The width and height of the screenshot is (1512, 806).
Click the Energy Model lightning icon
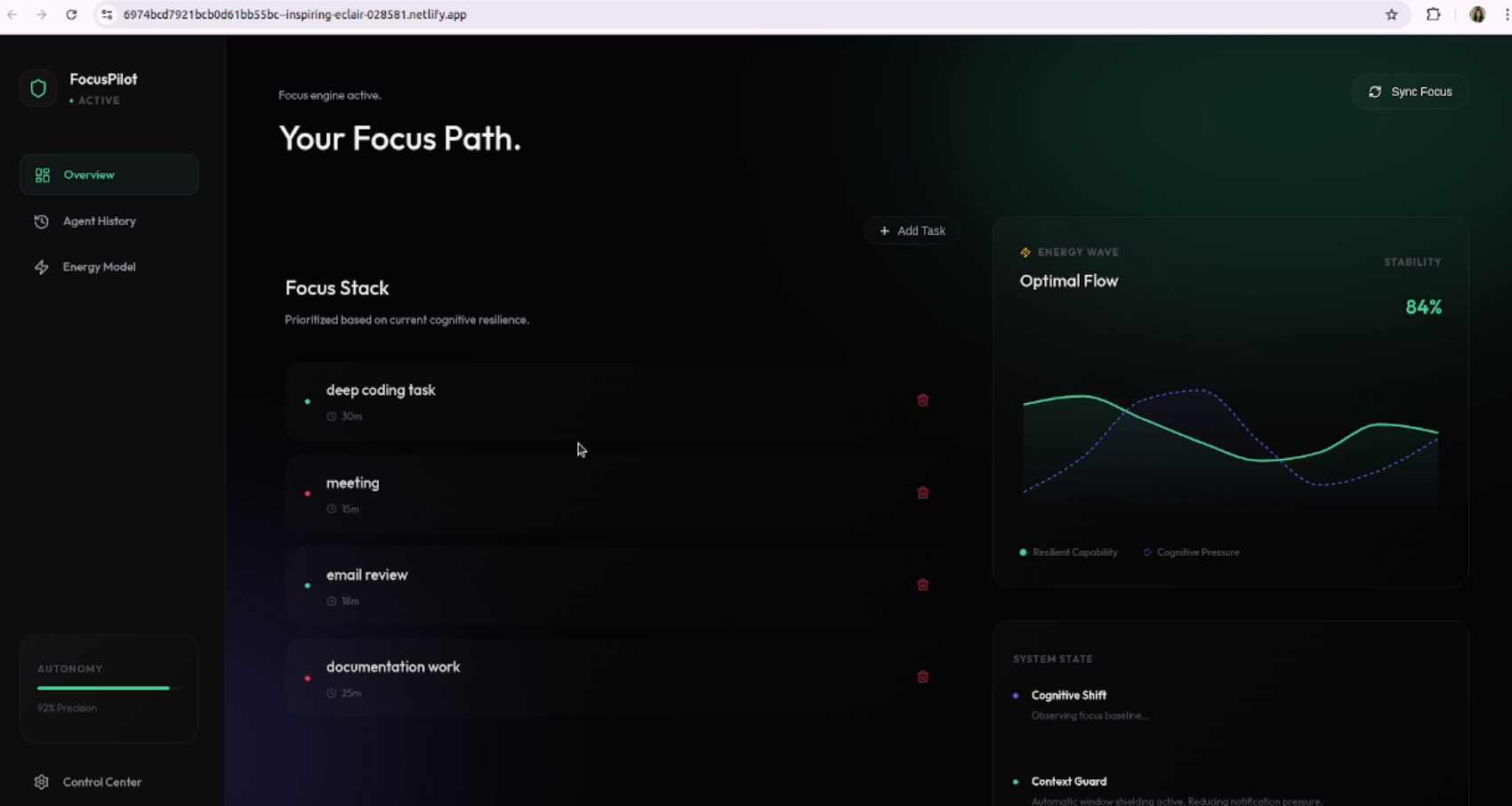point(41,267)
